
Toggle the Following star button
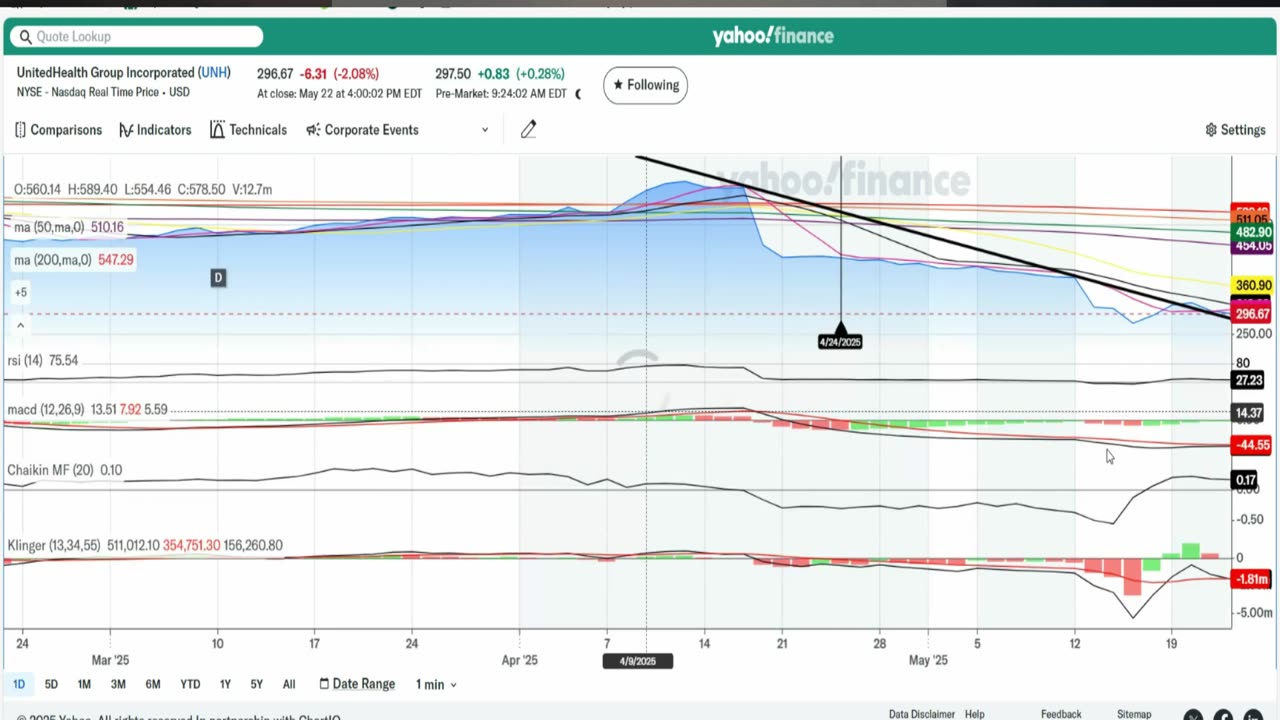coord(645,85)
